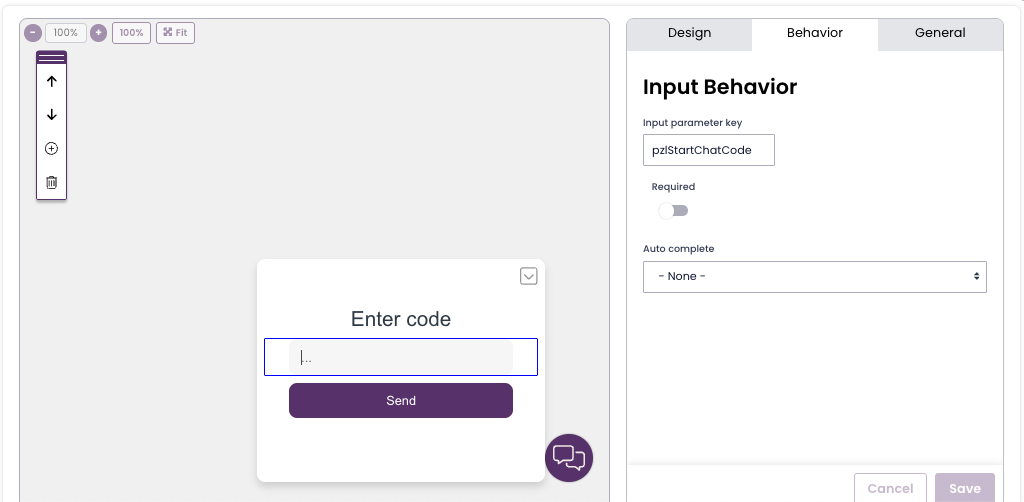Switch to the Design tab
The image size is (1024, 502).
pyautogui.click(x=689, y=33)
